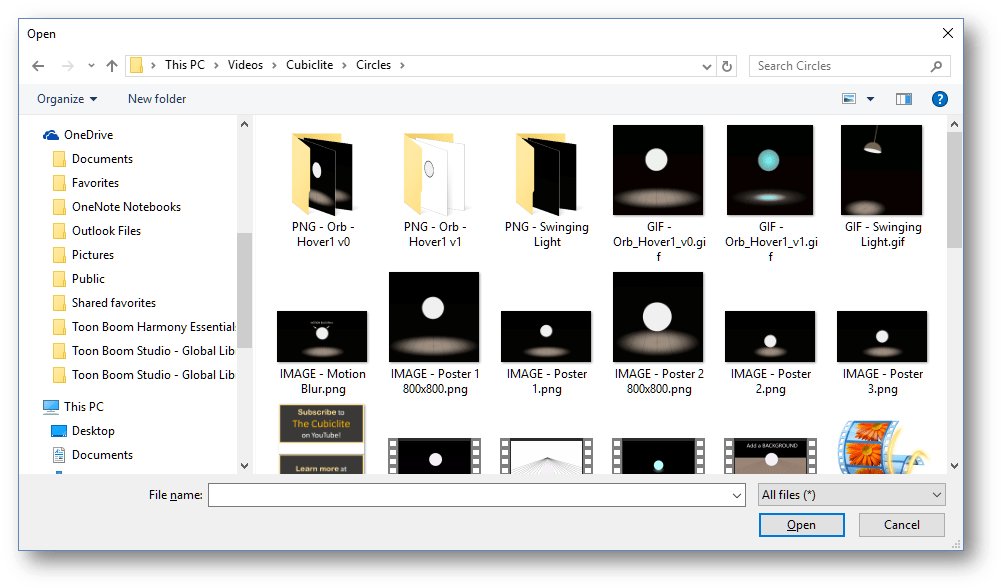This screenshot has width=1001, height=588.
Task: Click the back navigation arrow
Action: [x=38, y=65]
